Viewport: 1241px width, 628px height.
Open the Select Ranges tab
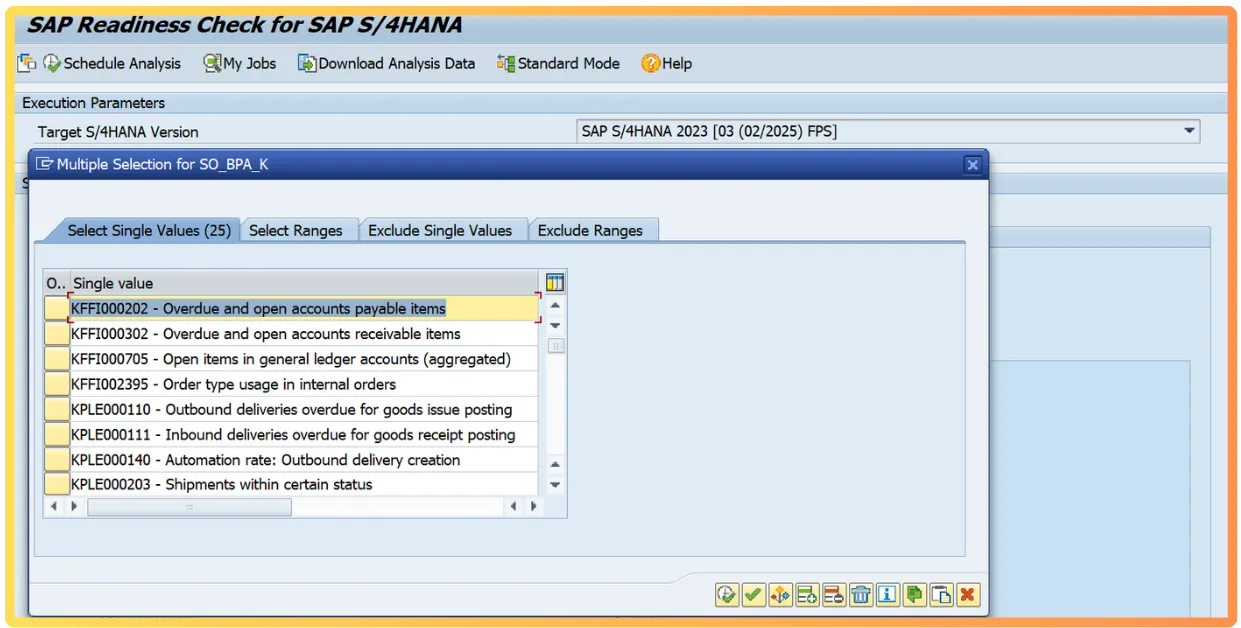pyautogui.click(x=298, y=229)
